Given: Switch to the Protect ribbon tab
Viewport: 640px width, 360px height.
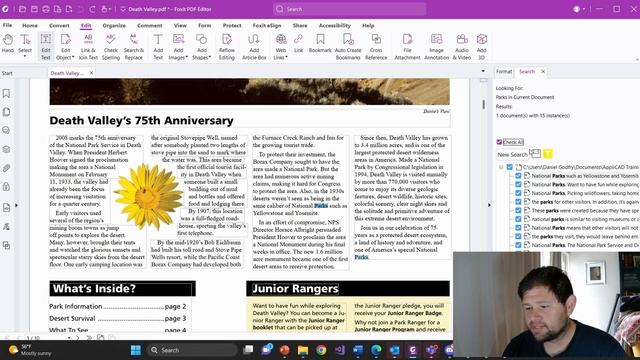Looking at the screenshot, I should click(x=232, y=25).
